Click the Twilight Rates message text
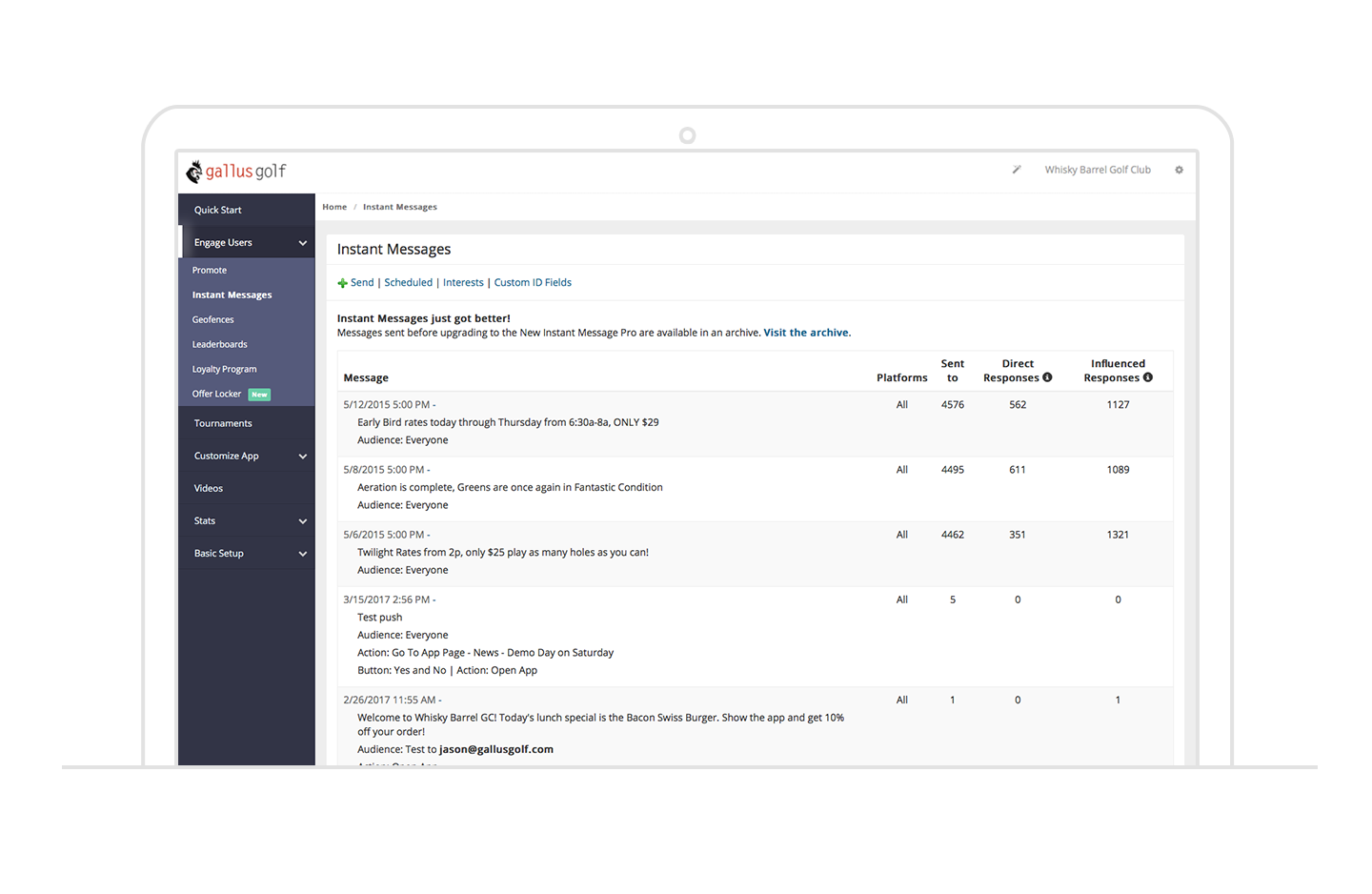The image size is (1372, 894). [x=503, y=552]
